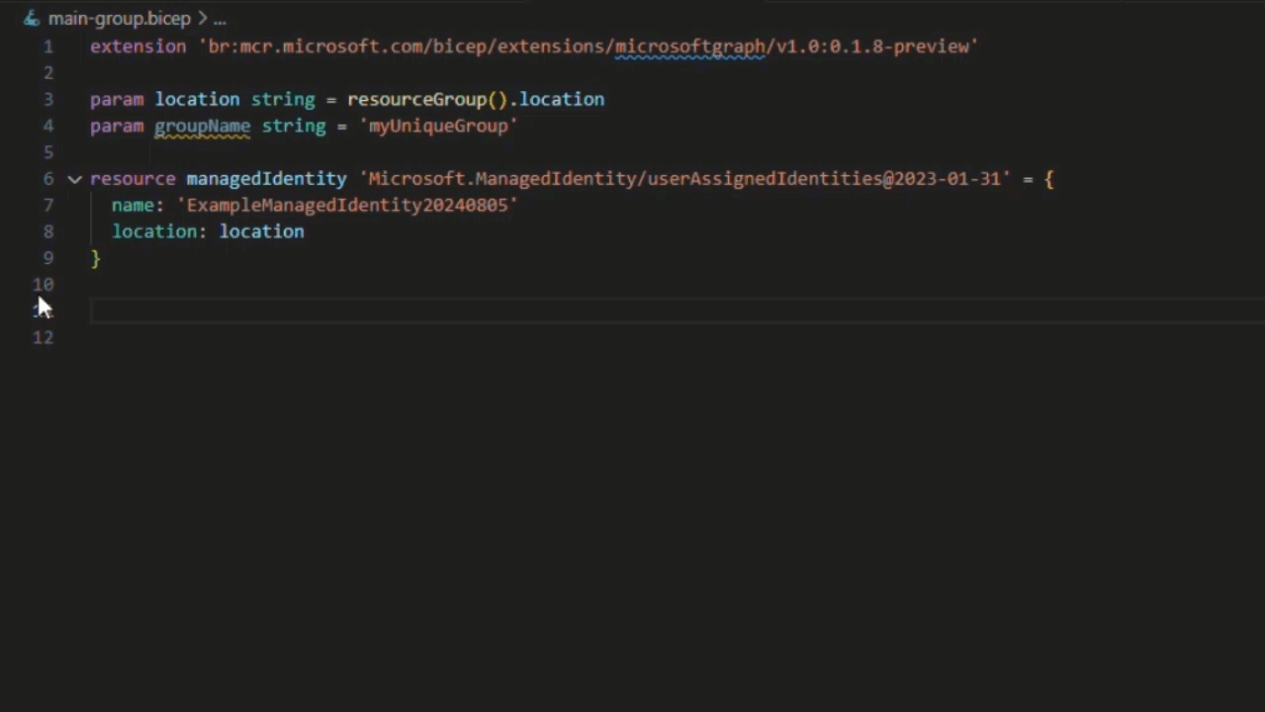Click the main-group.bicep breadcrumb label

point(119,18)
